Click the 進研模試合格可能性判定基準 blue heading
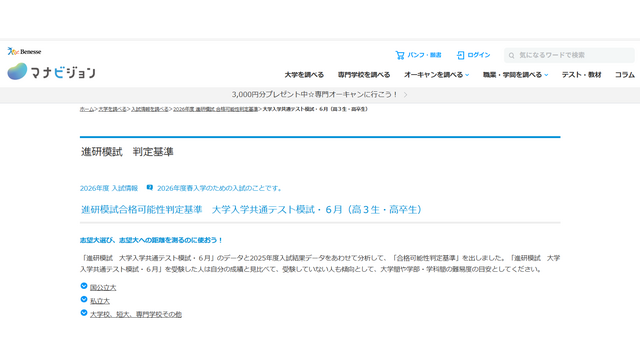 point(251,210)
